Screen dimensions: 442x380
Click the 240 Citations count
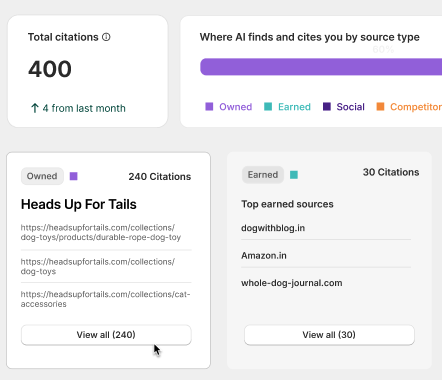160,176
